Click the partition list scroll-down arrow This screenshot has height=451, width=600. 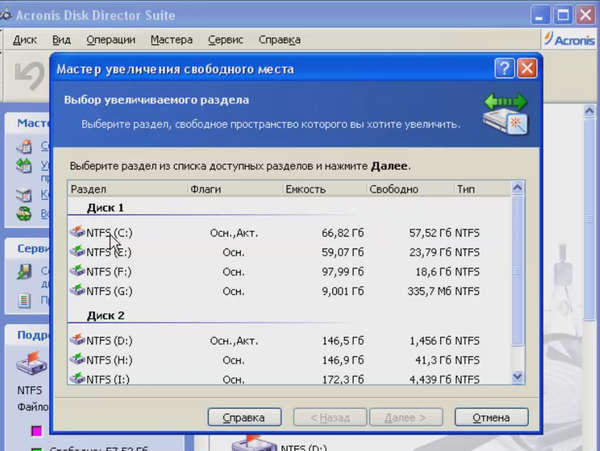(517, 377)
